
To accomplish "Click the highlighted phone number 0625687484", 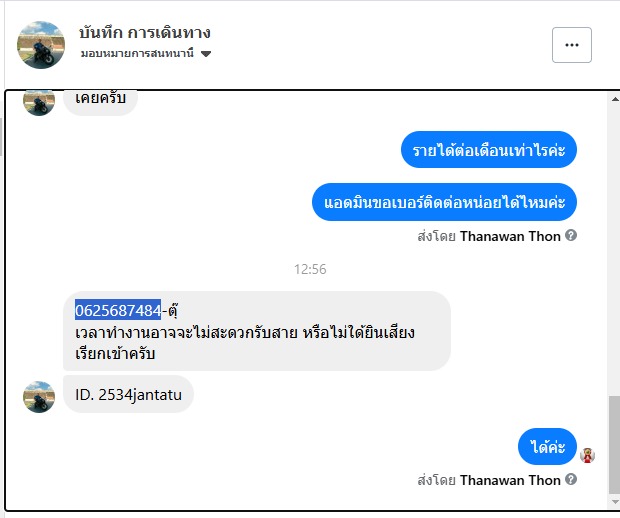I will tap(118, 310).
